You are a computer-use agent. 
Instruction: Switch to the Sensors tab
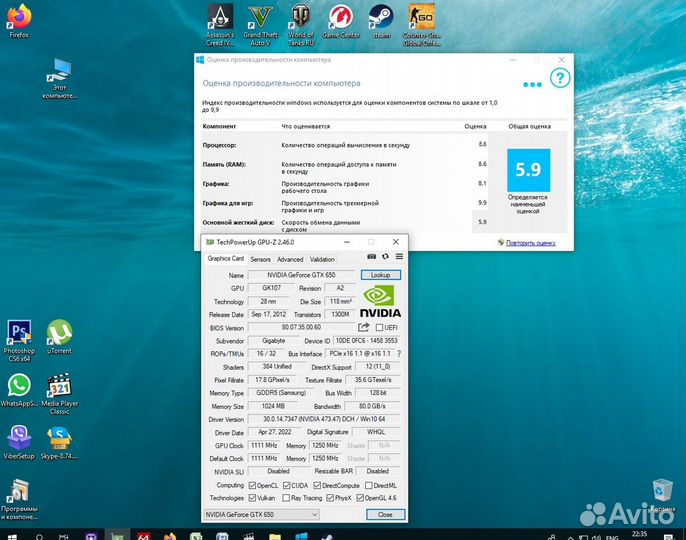point(260,259)
